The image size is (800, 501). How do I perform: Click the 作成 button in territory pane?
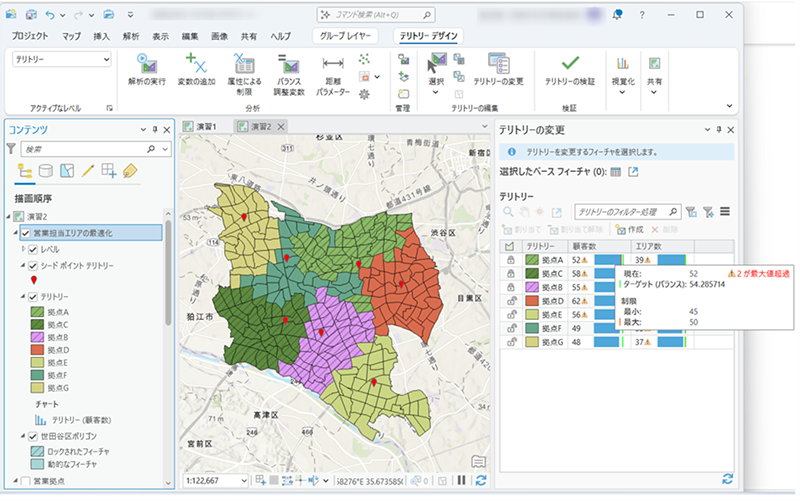(630, 229)
